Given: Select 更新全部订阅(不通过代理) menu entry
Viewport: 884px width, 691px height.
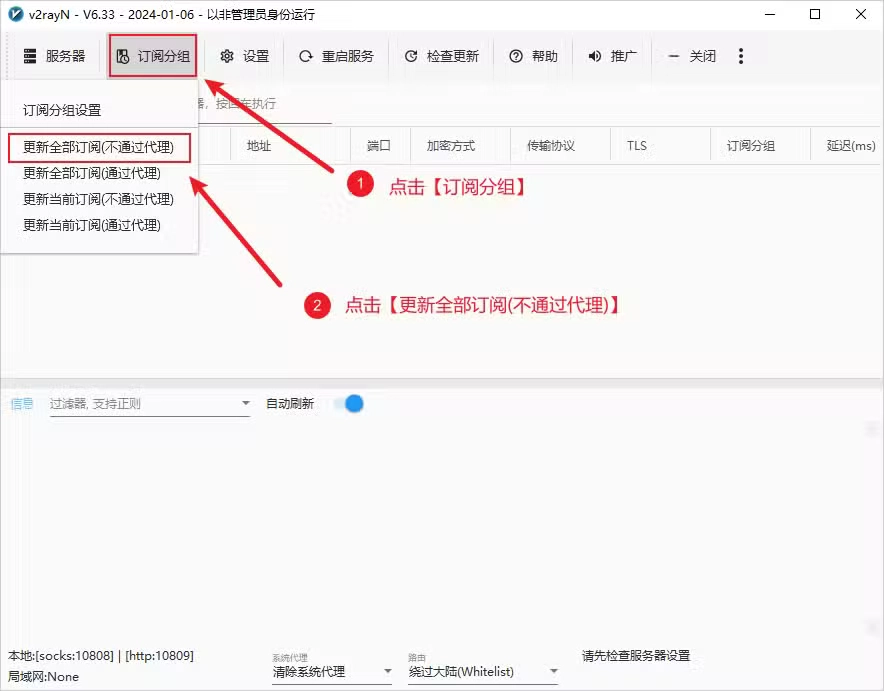Looking at the screenshot, I should [x=97, y=147].
